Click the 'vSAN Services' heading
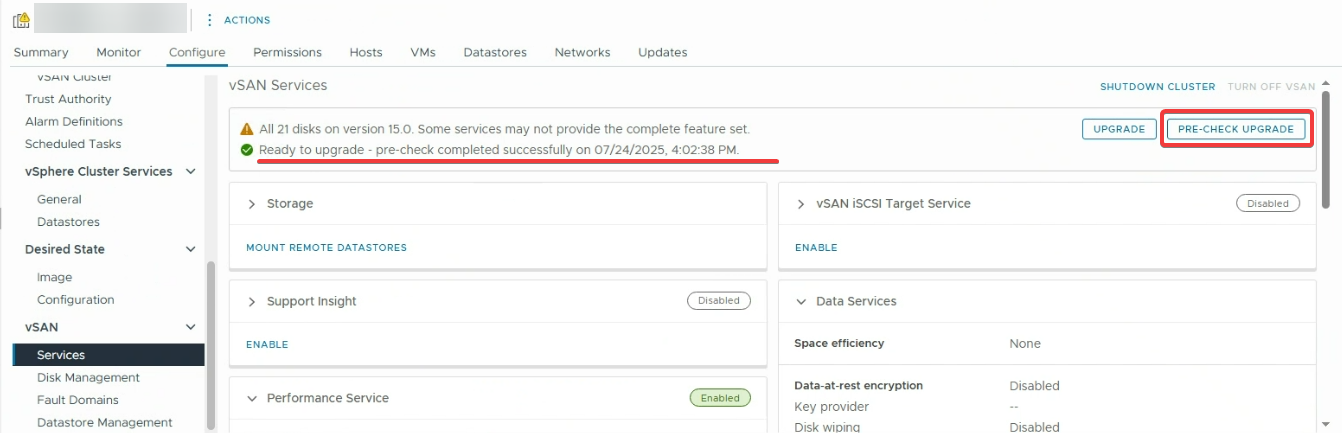The height and width of the screenshot is (433, 1342). point(278,86)
